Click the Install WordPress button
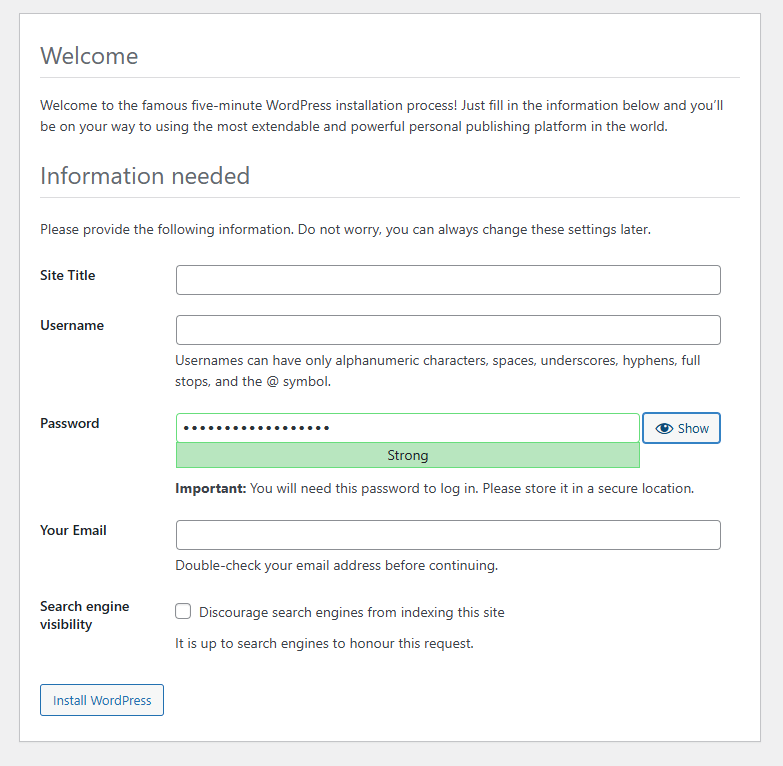Image resolution: width=783 pixels, height=766 pixels. click(102, 700)
